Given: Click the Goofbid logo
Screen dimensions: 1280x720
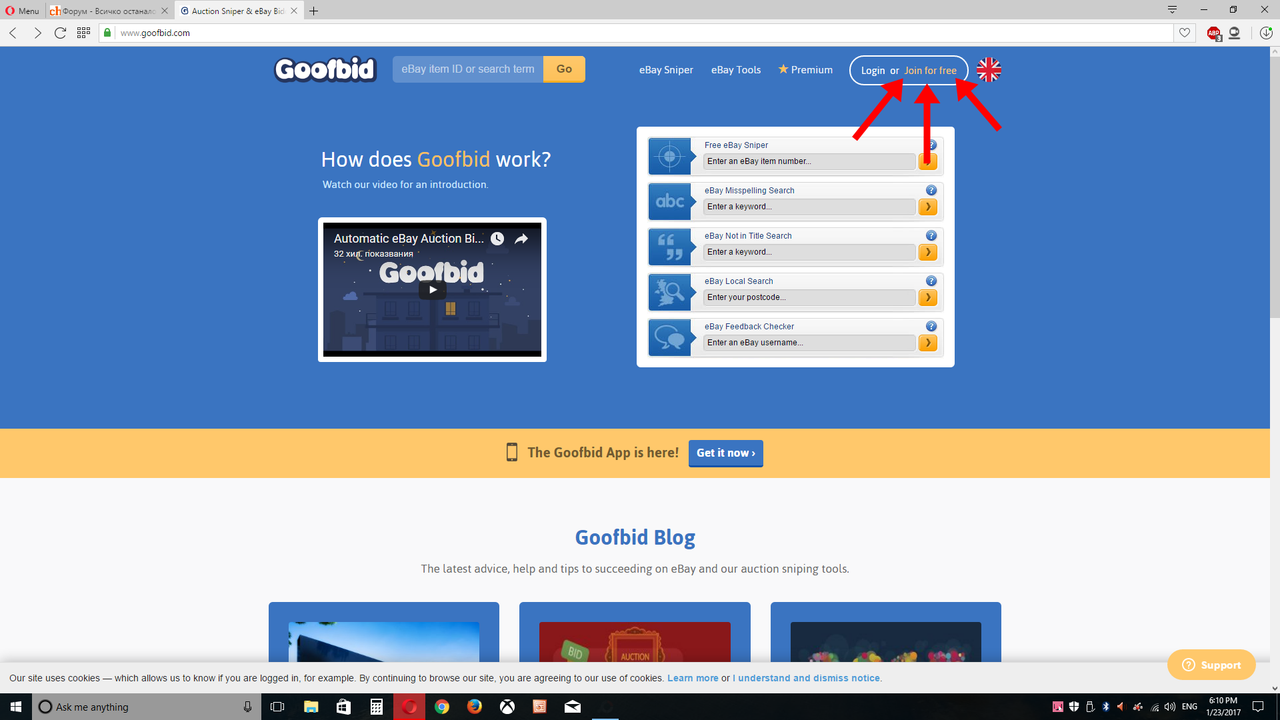Looking at the screenshot, I should pos(325,69).
